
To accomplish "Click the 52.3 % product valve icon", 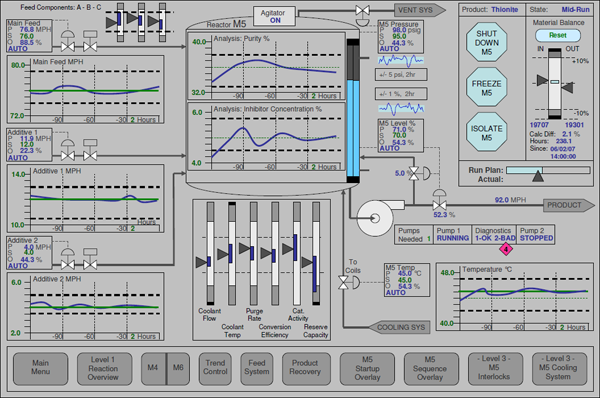I will tap(439, 200).
